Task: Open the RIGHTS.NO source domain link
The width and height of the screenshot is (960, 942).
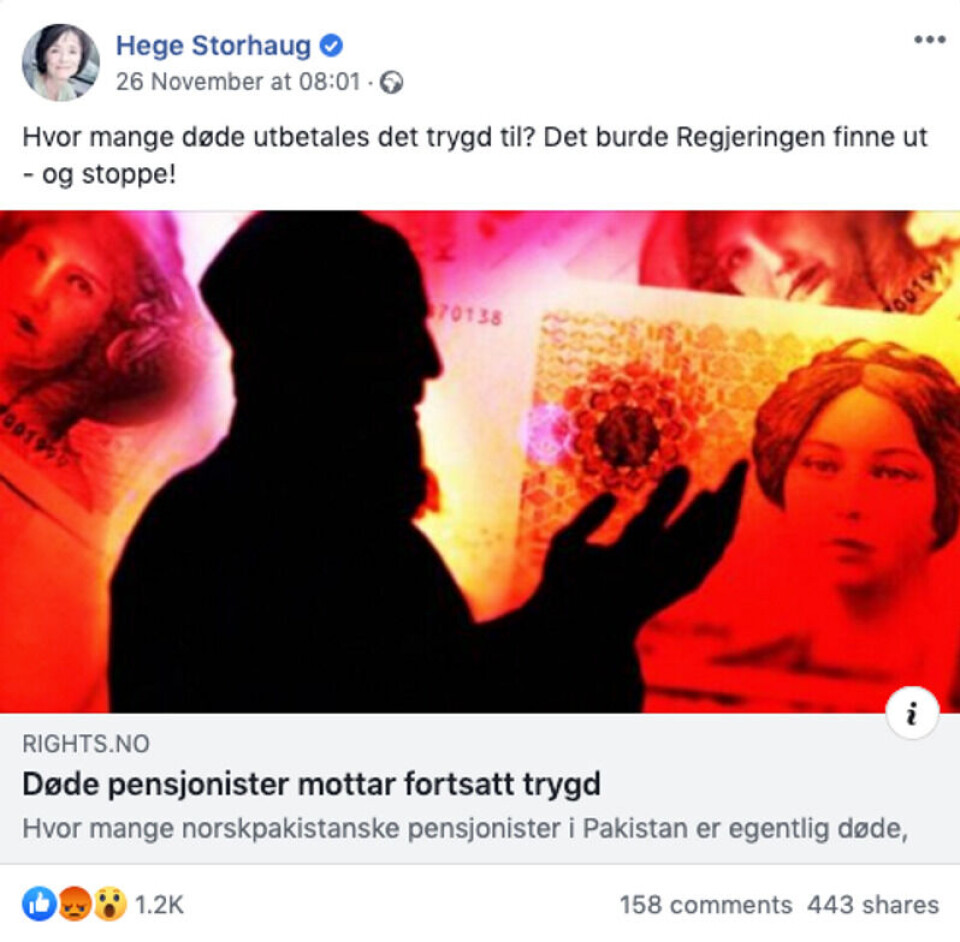Action: (86, 744)
